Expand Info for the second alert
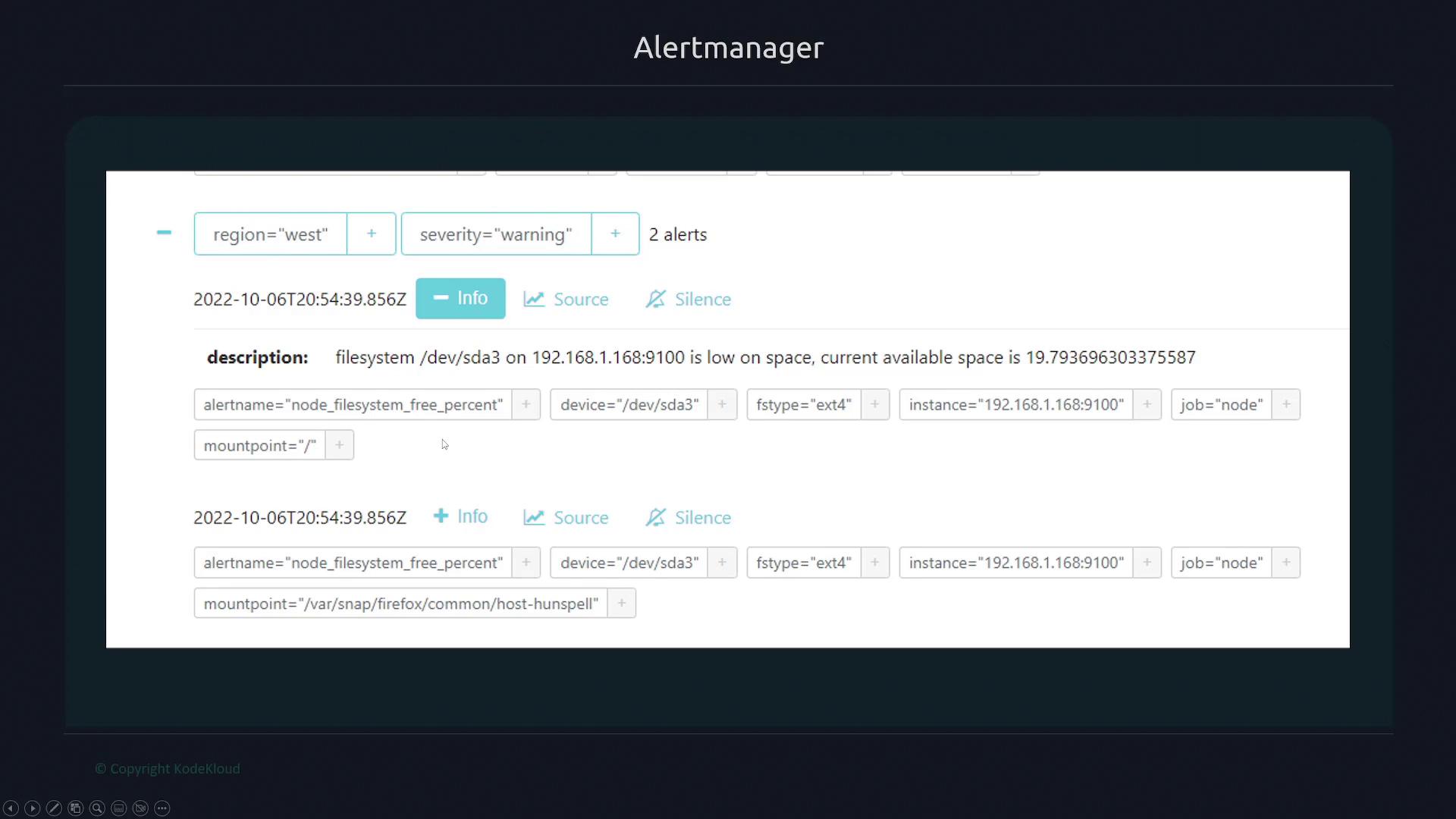The image size is (1456, 819). [460, 517]
